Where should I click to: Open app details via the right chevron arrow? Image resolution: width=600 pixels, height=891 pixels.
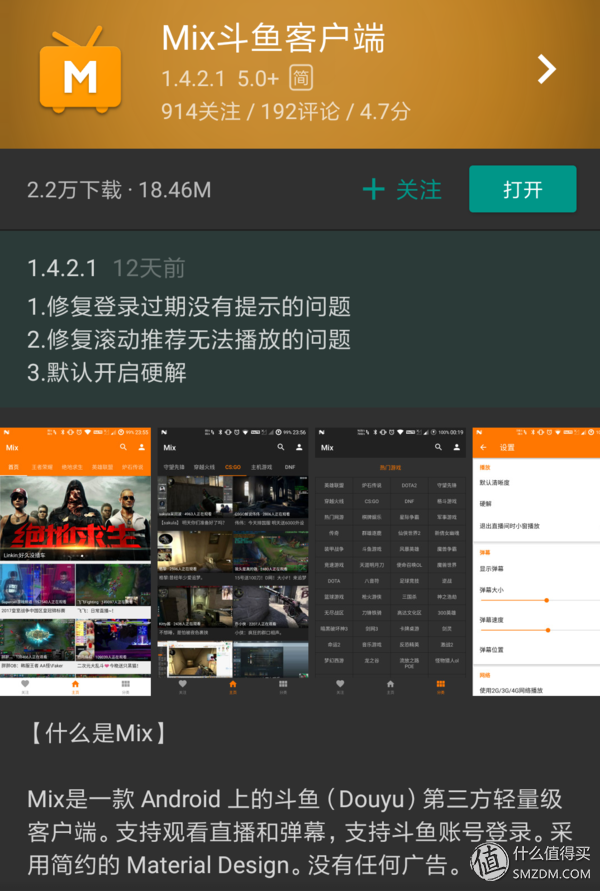pos(547,69)
